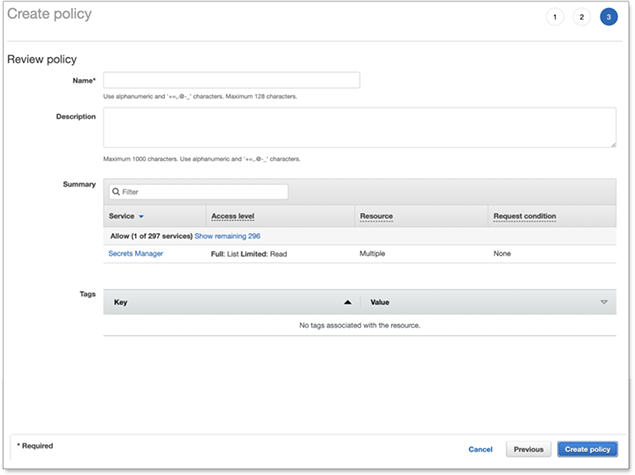Click the Description box resize handle
635x475 pixels.
612,144
